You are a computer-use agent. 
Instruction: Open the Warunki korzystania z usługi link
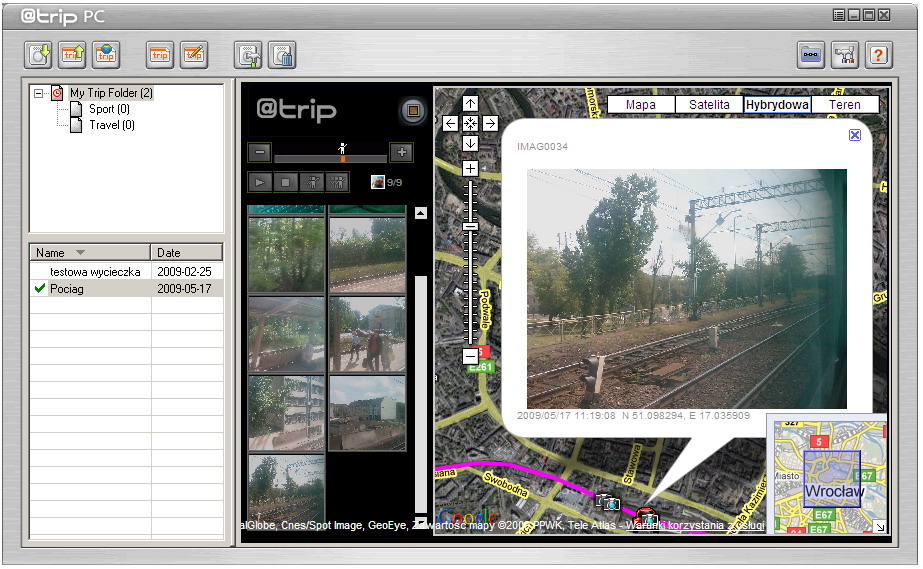coord(695,525)
